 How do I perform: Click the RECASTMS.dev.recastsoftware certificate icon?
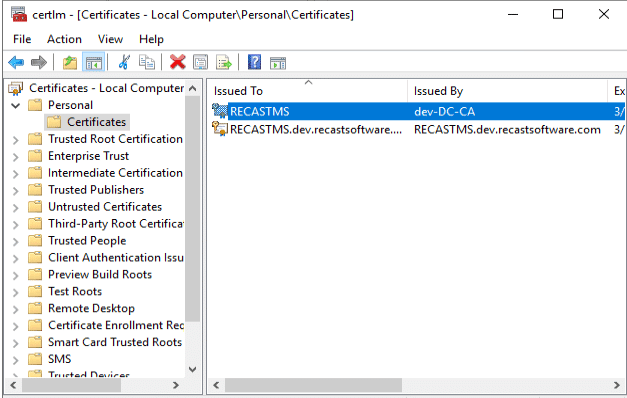[x=220, y=129]
